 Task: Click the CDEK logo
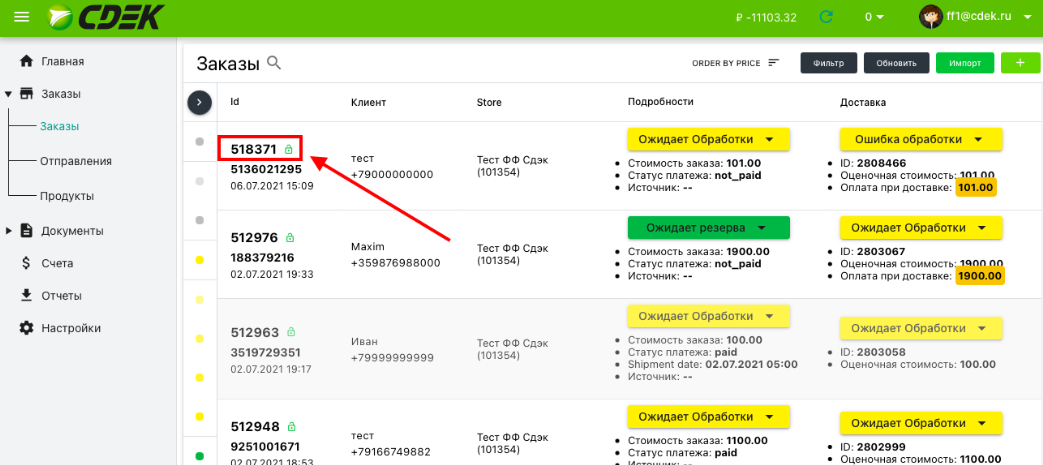click(106, 17)
